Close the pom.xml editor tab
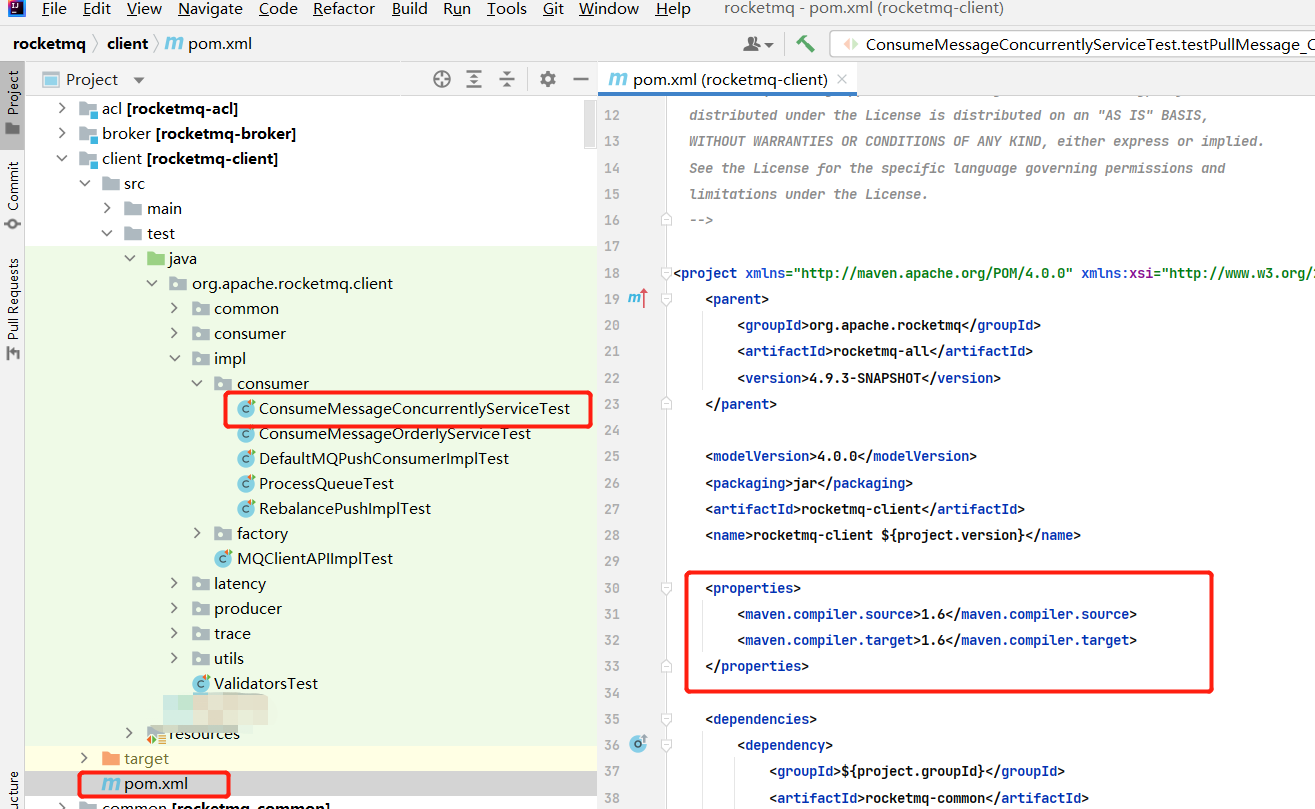 pyautogui.click(x=843, y=79)
